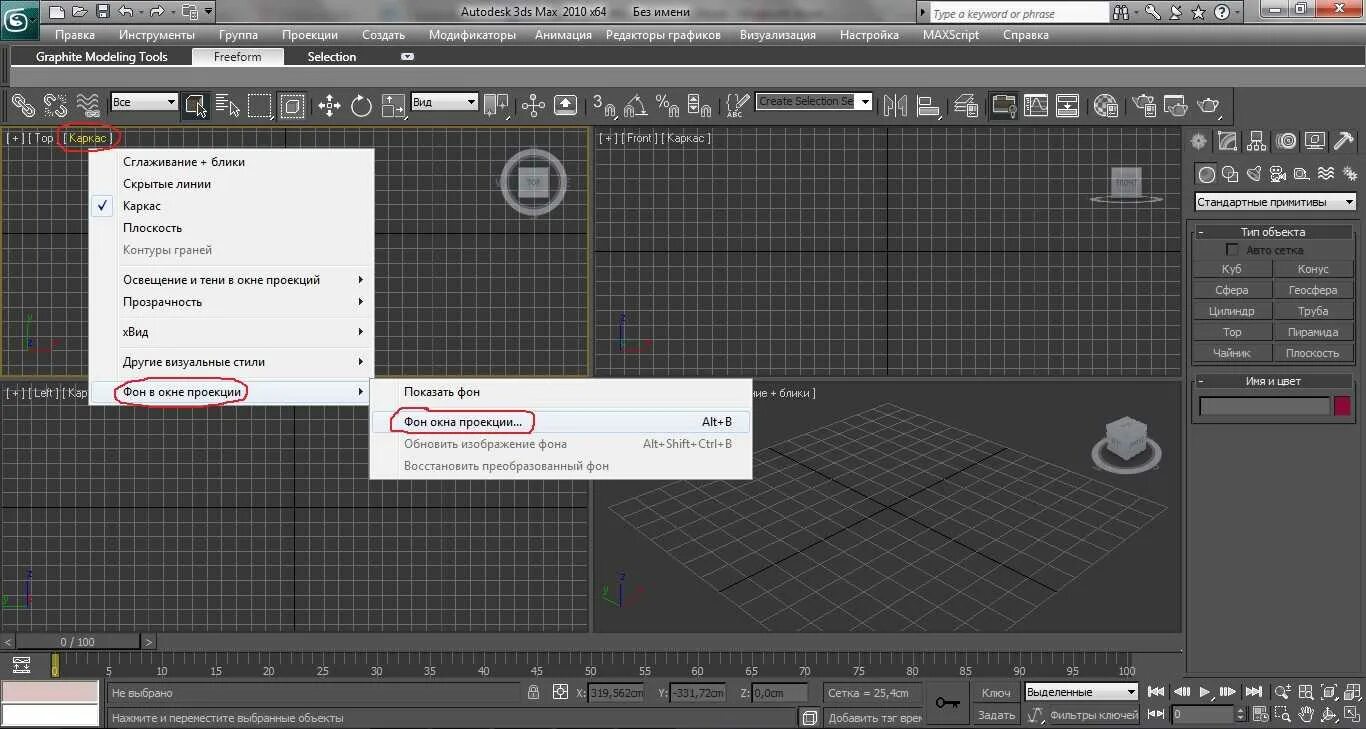Toggle the selection lock padlock icon
1366x729 pixels.
[534, 692]
